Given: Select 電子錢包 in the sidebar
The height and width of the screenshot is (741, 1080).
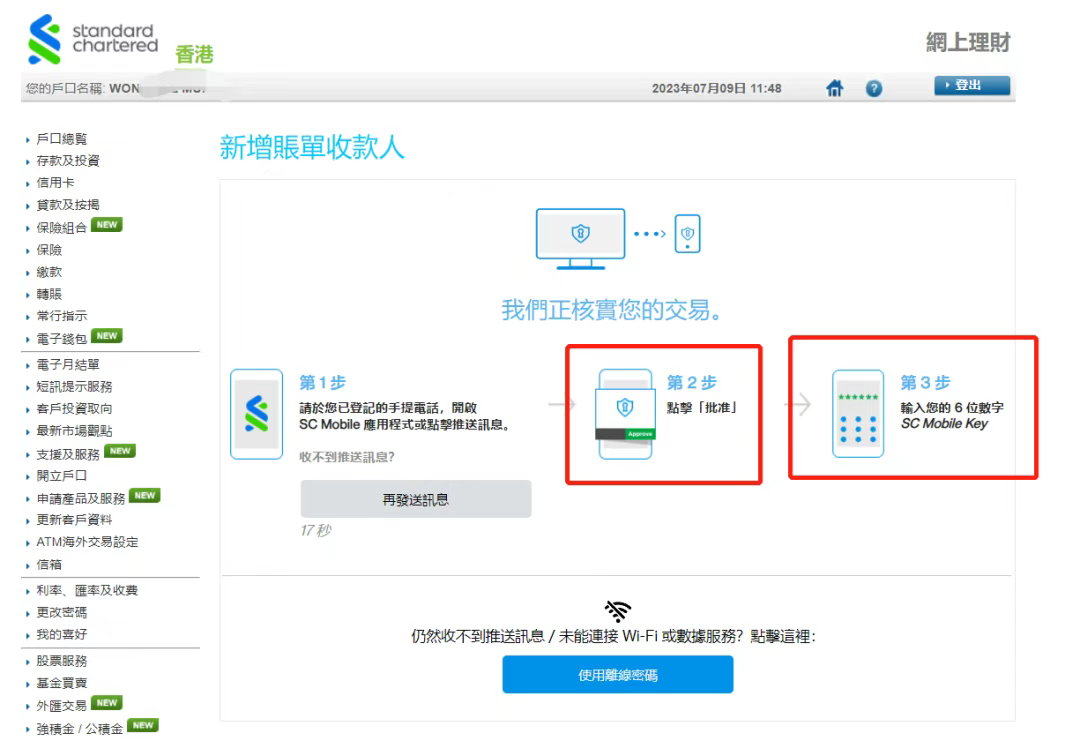Looking at the screenshot, I should (61, 338).
